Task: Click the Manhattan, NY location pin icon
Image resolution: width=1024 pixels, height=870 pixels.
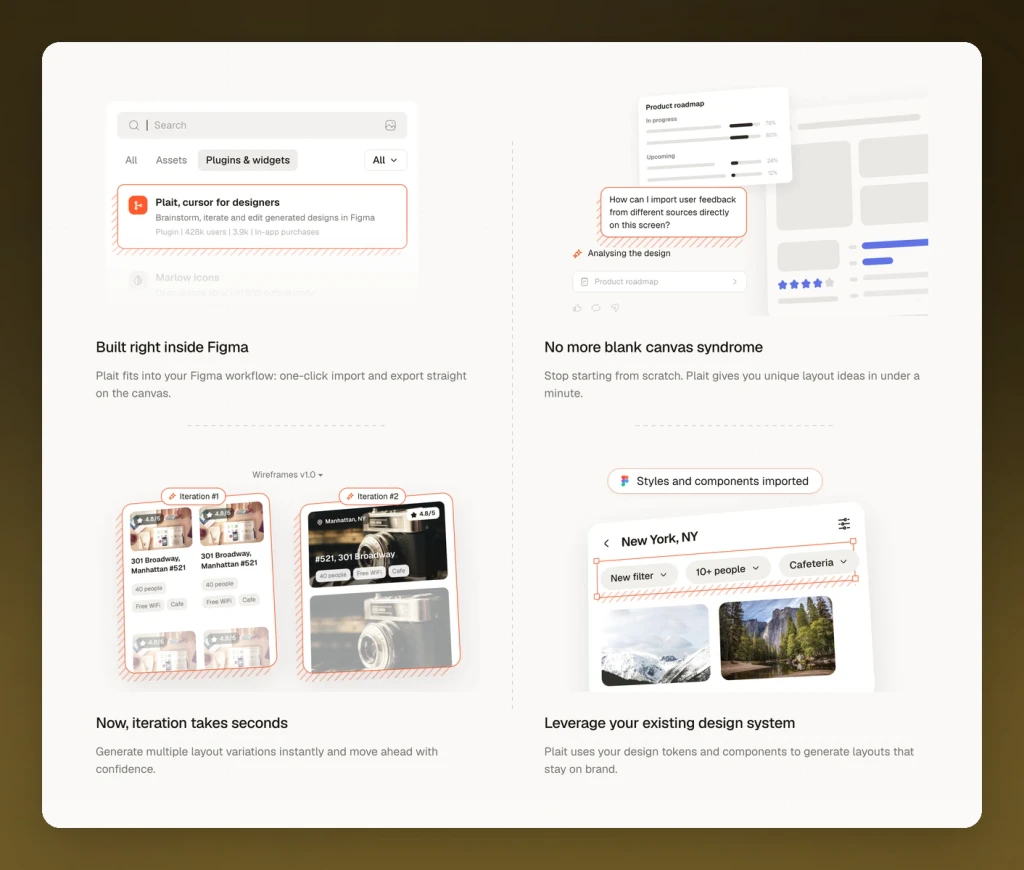Action: (x=319, y=522)
